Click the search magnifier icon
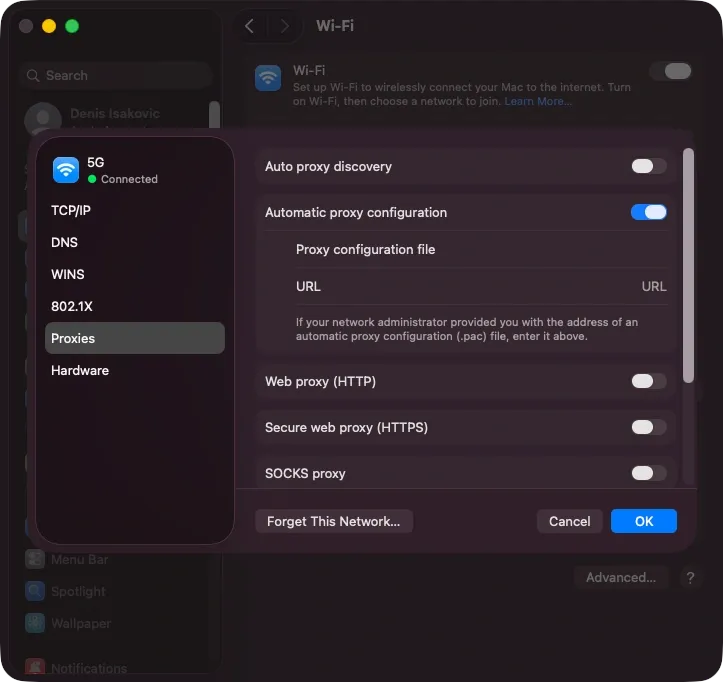 (33, 76)
